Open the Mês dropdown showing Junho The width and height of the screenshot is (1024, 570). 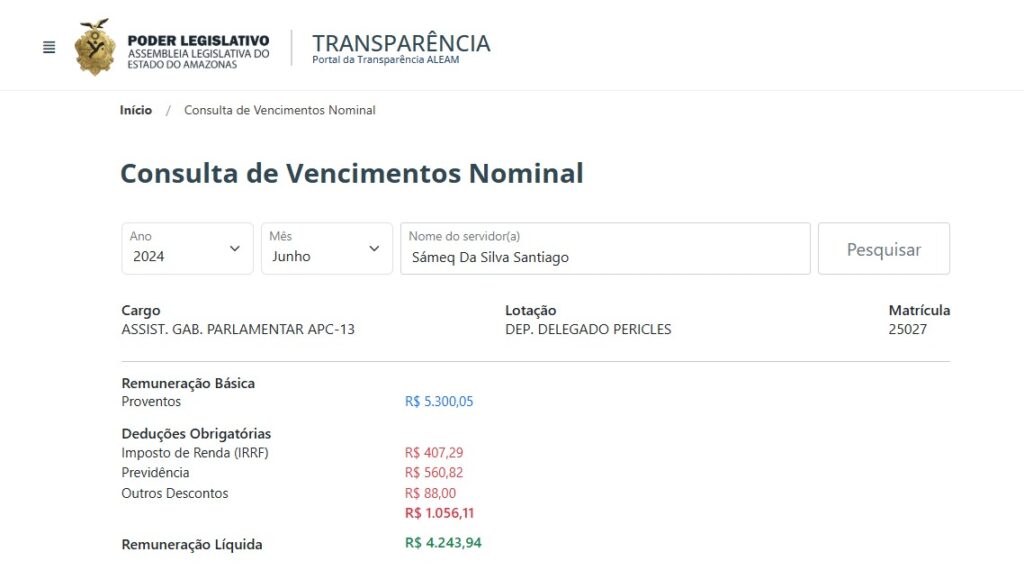tap(327, 249)
